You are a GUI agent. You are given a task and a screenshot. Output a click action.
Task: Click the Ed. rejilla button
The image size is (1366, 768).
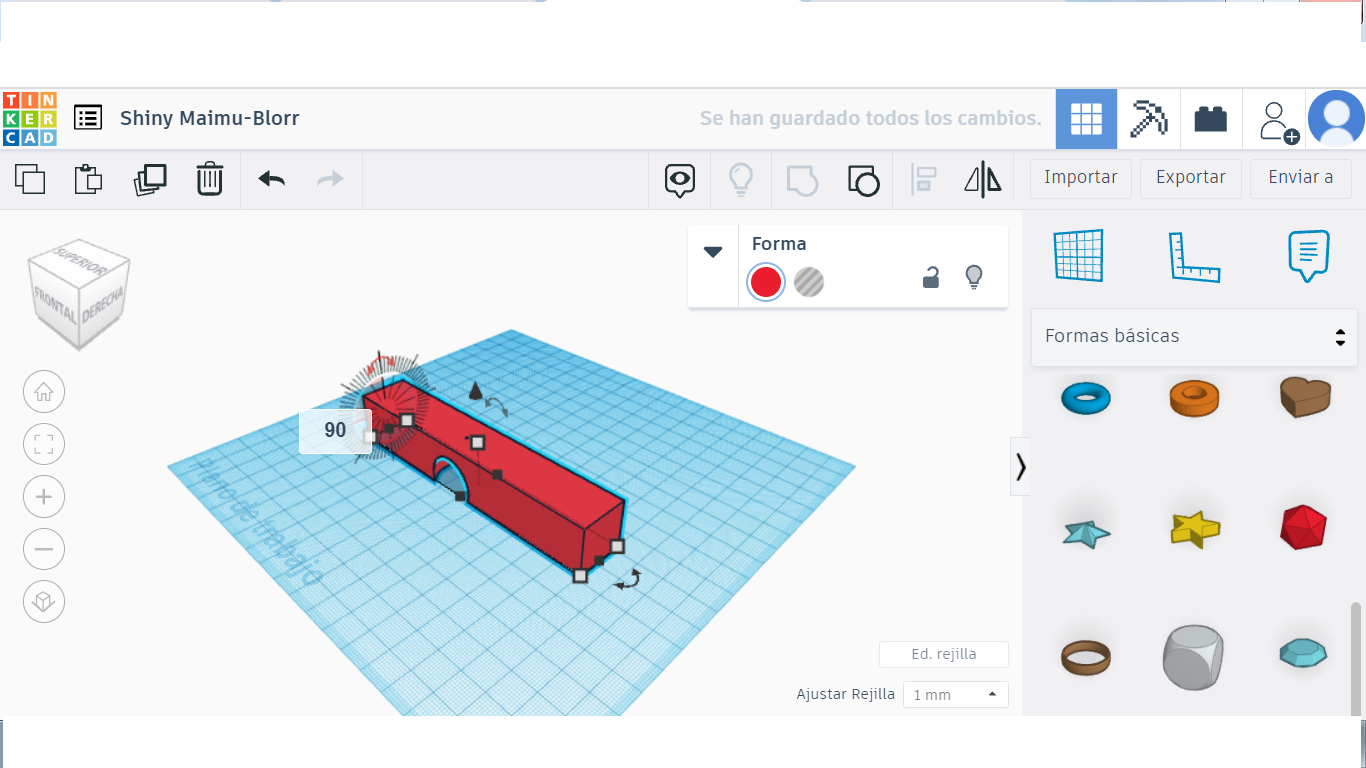pyautogui.click(x=944, y=655)
